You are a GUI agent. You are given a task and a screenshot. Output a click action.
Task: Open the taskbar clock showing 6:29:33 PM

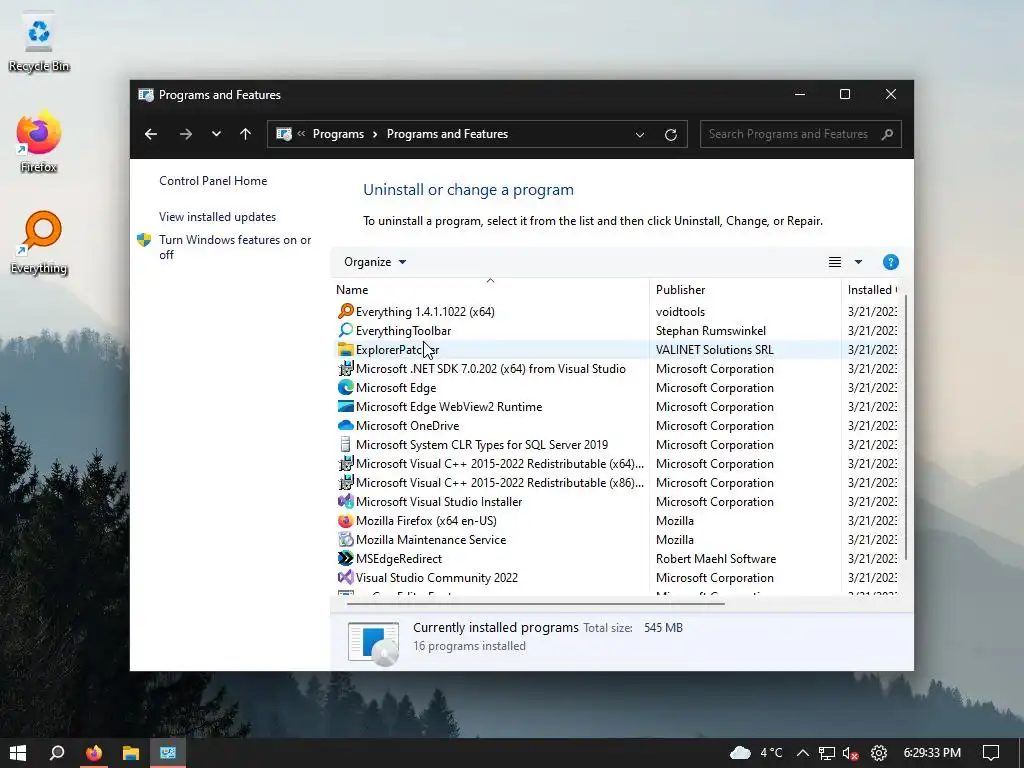pyautogui.click(x=932, y=753)
